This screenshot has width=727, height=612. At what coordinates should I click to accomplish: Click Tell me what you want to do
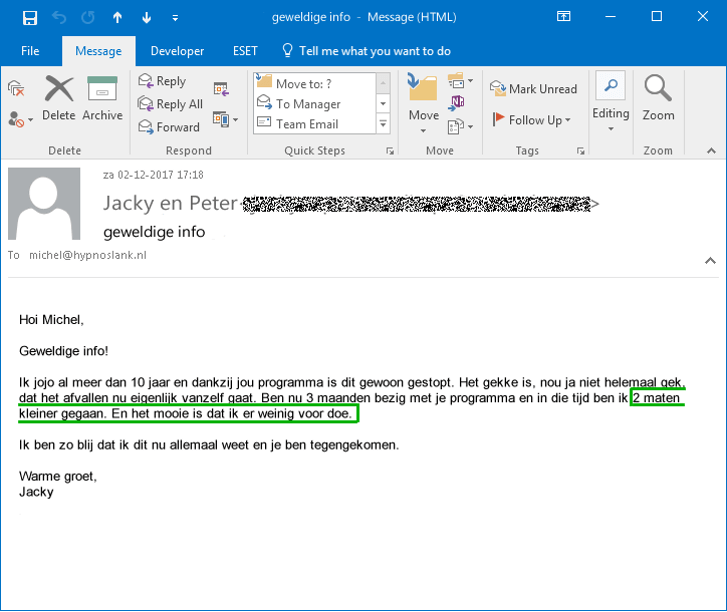tap(366, 51)
